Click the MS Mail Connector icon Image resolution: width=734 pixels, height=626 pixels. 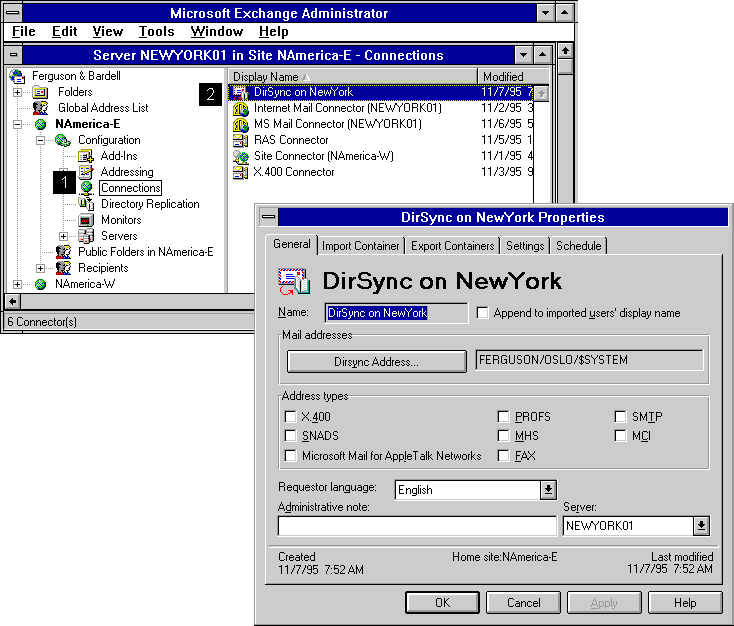tap(241, 125)
